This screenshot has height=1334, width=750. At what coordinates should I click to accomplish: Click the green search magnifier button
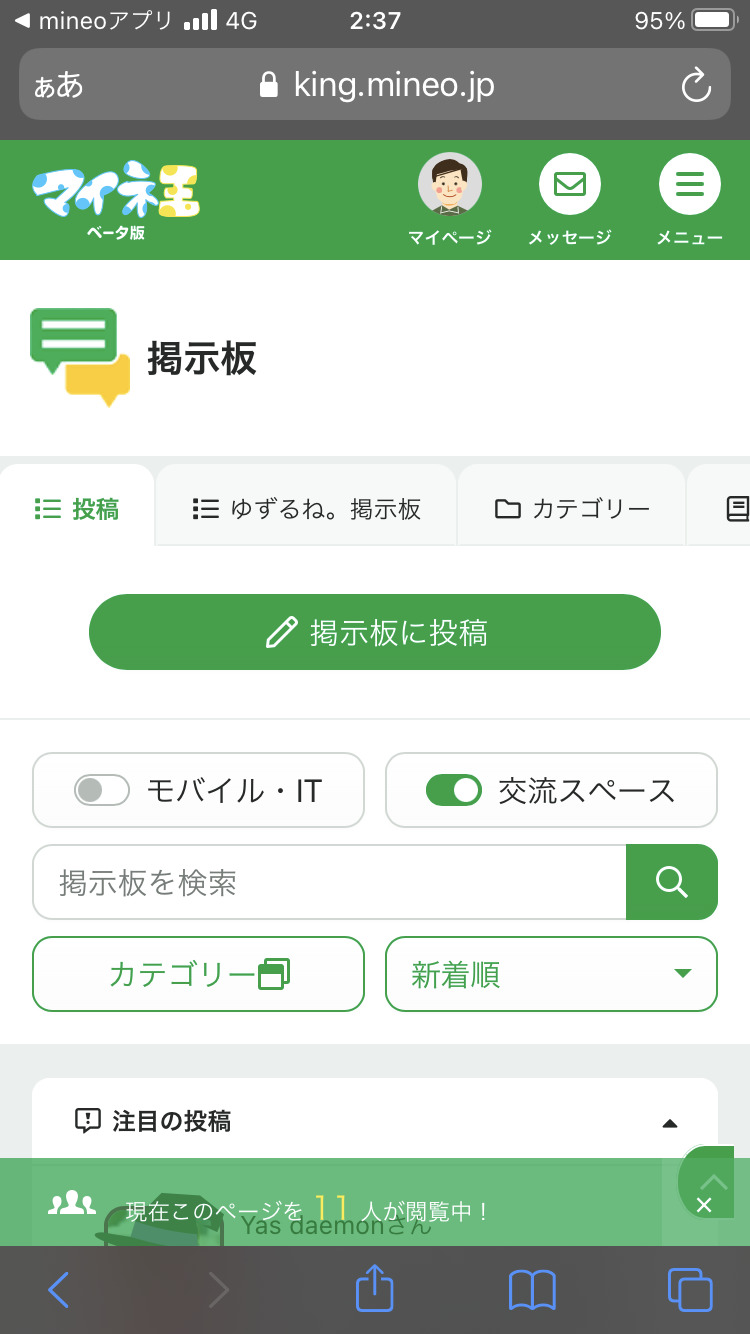tap(671, 882)
